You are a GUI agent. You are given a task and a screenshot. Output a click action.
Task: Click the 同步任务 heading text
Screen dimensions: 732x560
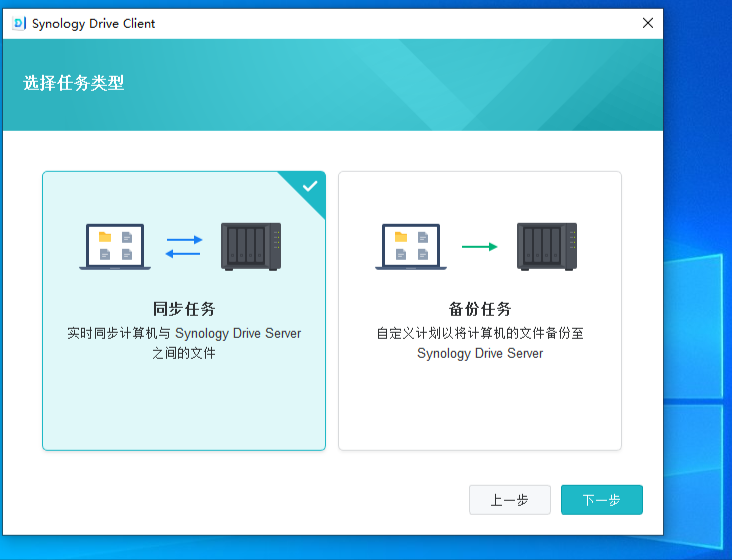(x=184, y=309)
